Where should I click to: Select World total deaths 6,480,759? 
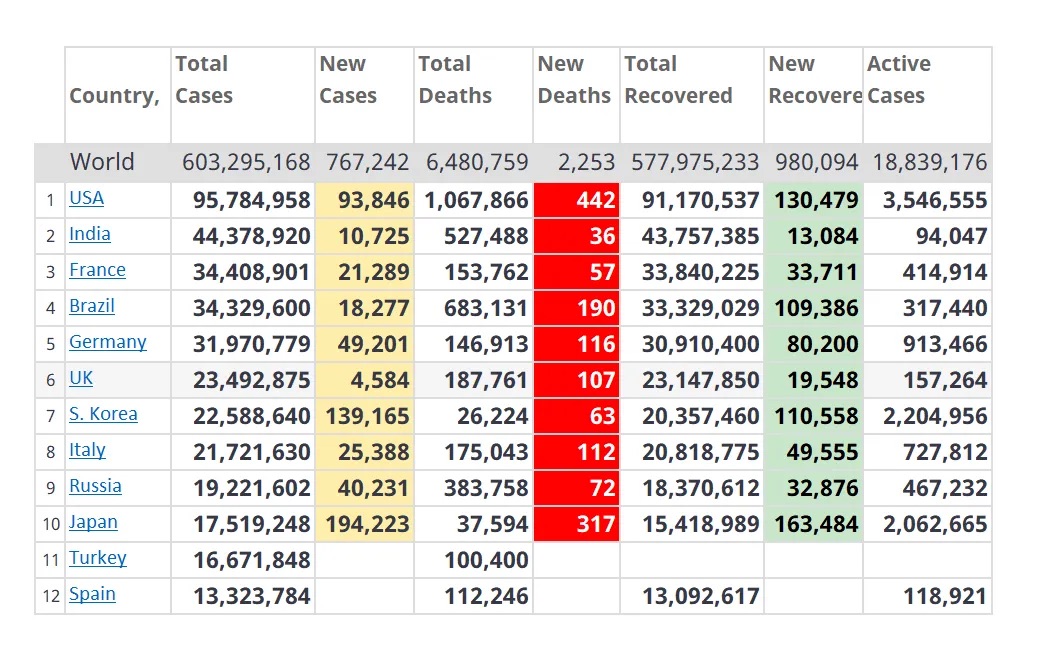pyautogui.click(x=477, y=163)
